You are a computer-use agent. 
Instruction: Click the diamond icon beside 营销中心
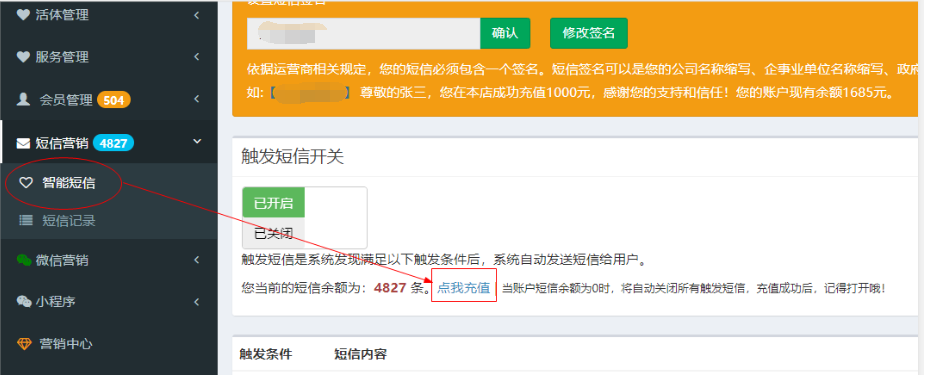(24, 344)
